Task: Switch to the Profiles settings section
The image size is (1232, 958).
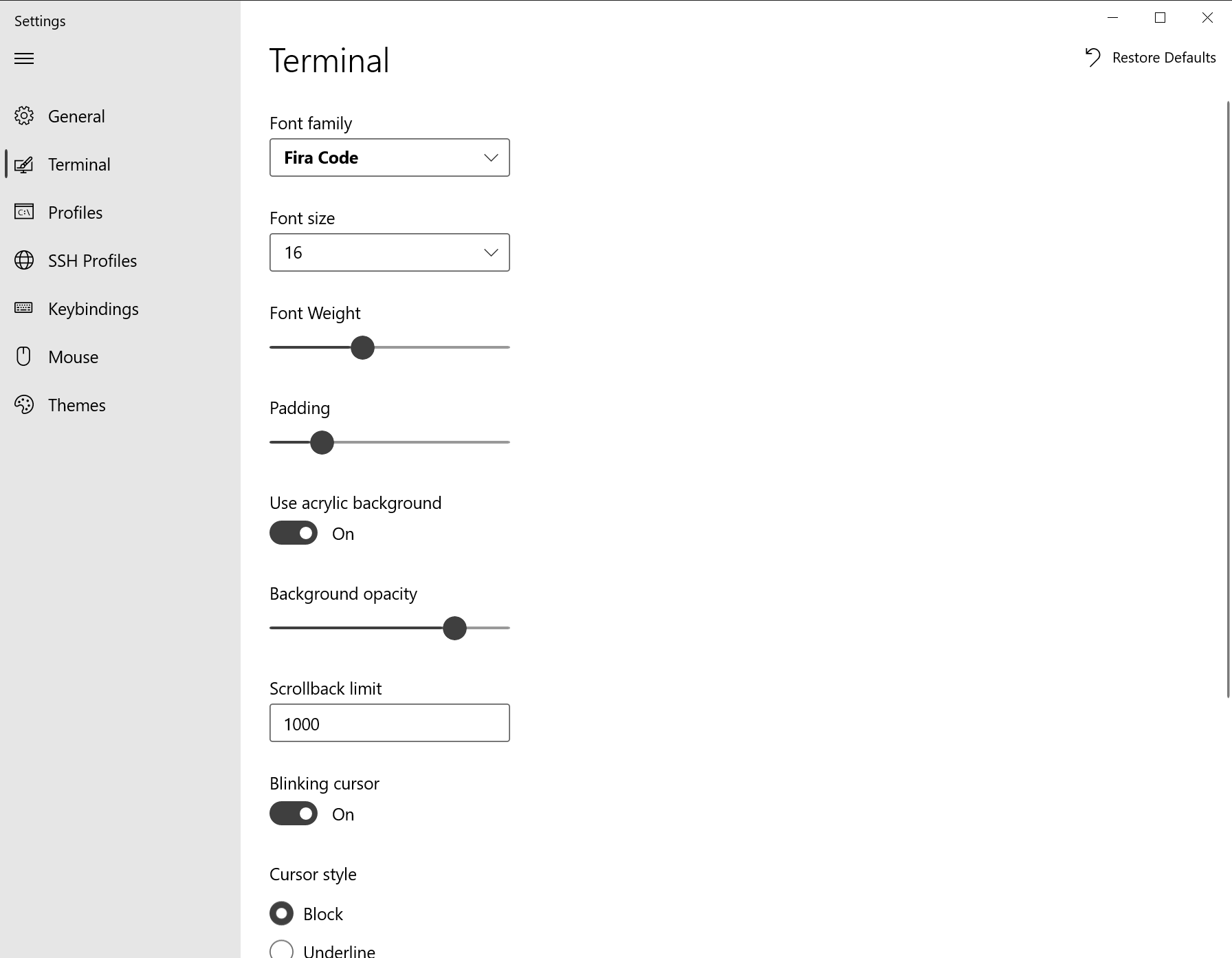Action: pyautogui.click(x=74, y=212)
